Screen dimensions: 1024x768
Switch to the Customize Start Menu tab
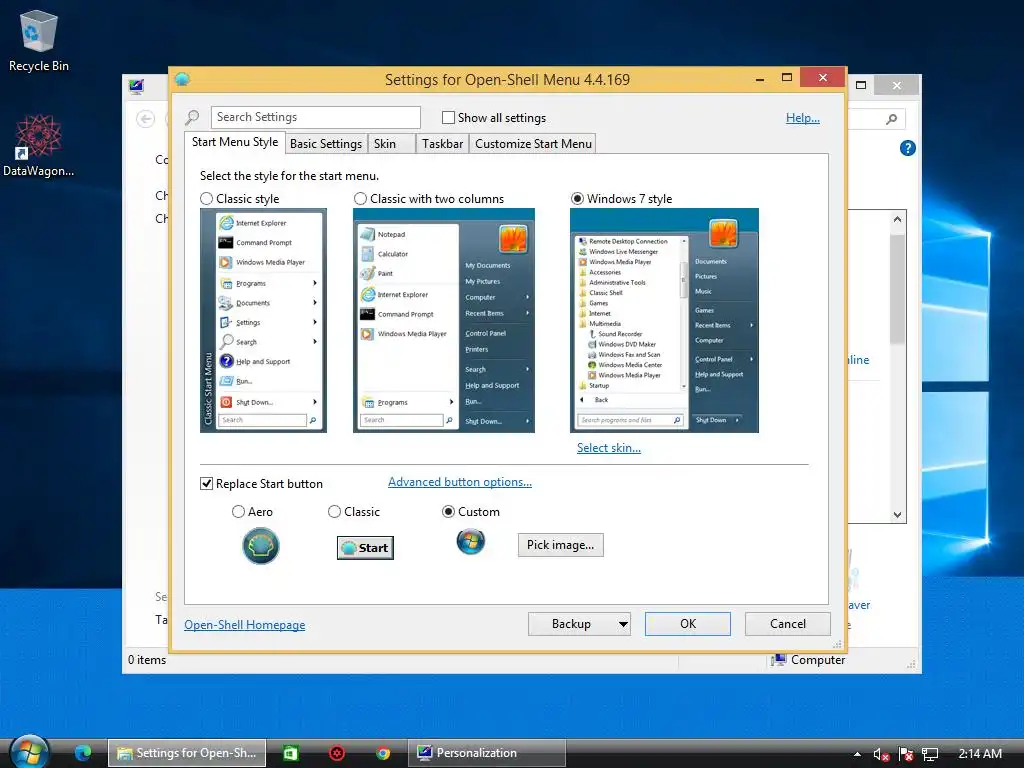point(533,144)
